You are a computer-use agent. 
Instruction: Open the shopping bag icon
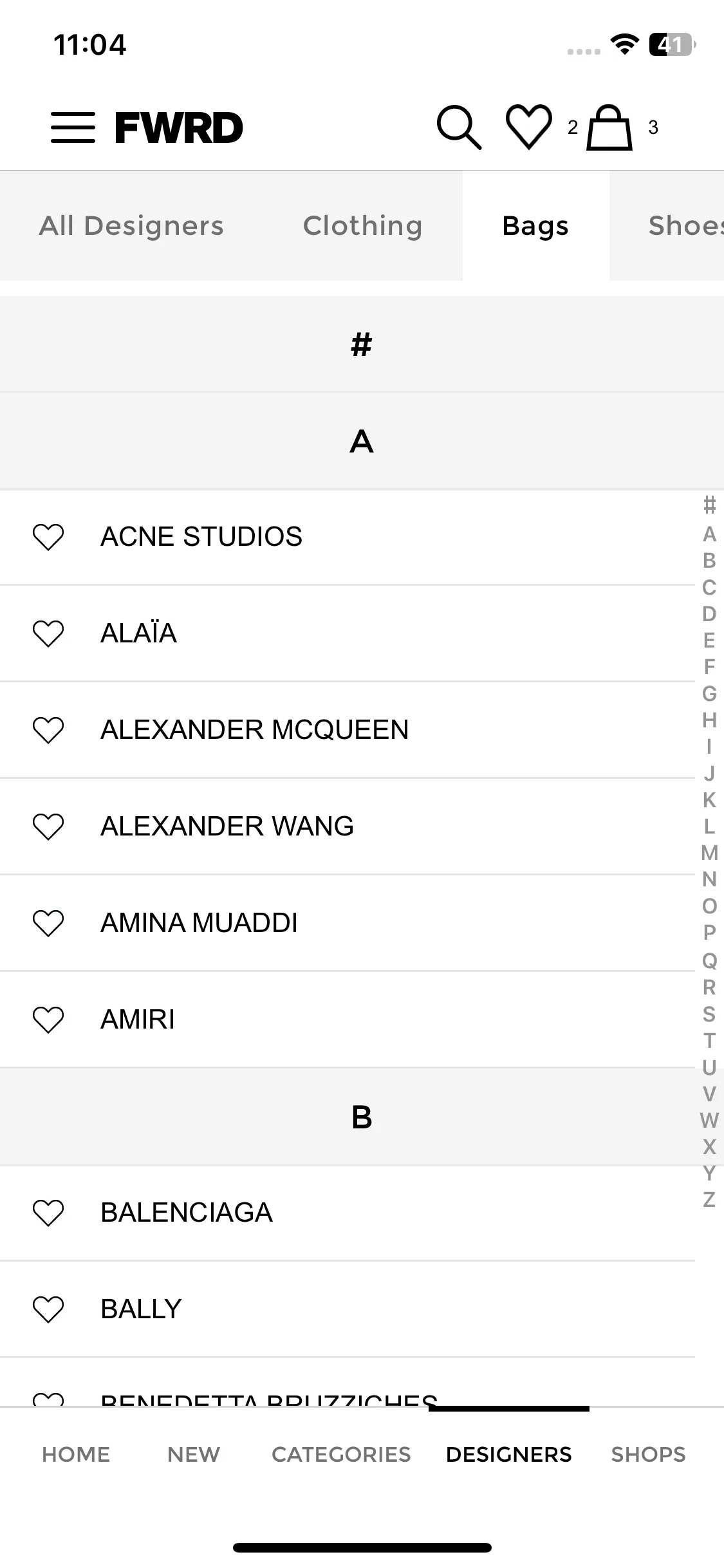coord(609,127)
